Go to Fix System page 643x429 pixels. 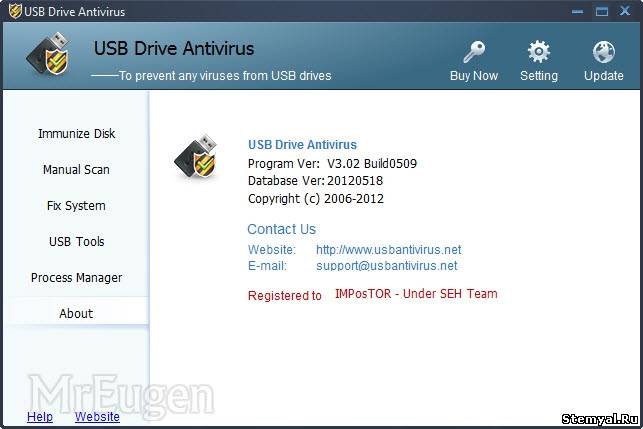[76, 205]
